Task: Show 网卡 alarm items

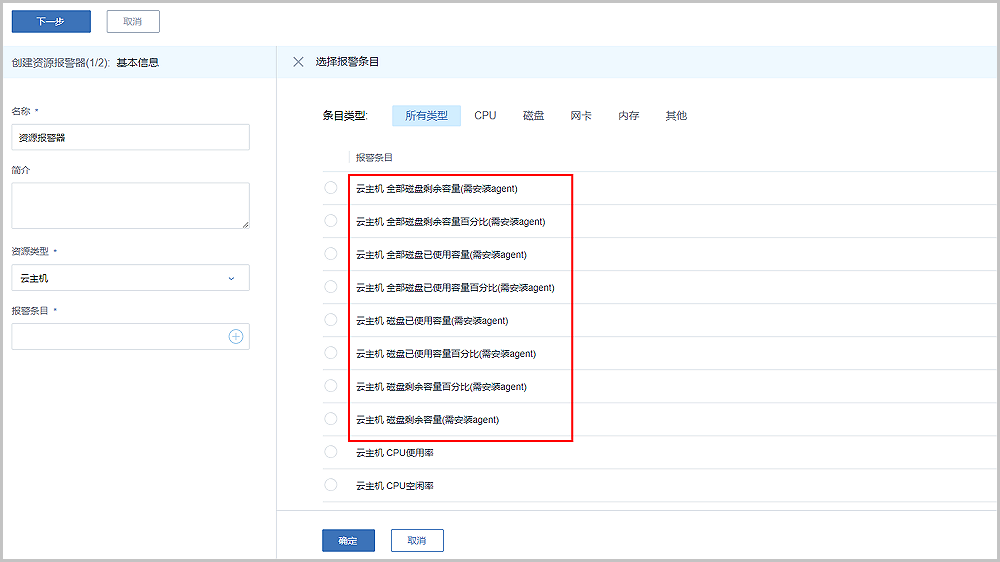Action: pos(581,116)
